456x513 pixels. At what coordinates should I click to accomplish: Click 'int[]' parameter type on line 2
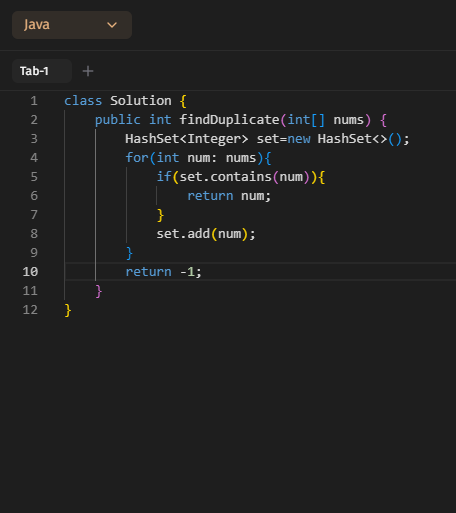[306, 120]
